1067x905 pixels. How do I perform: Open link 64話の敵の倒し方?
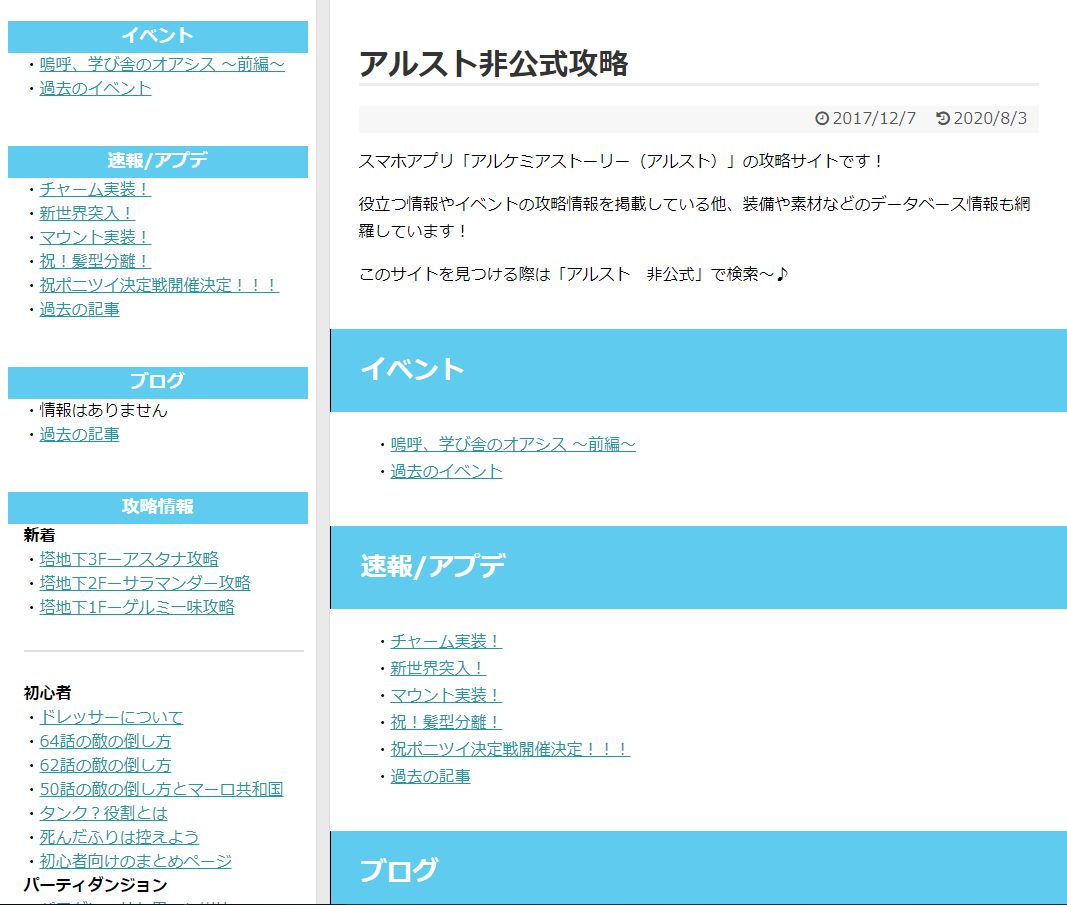[105, 740]
